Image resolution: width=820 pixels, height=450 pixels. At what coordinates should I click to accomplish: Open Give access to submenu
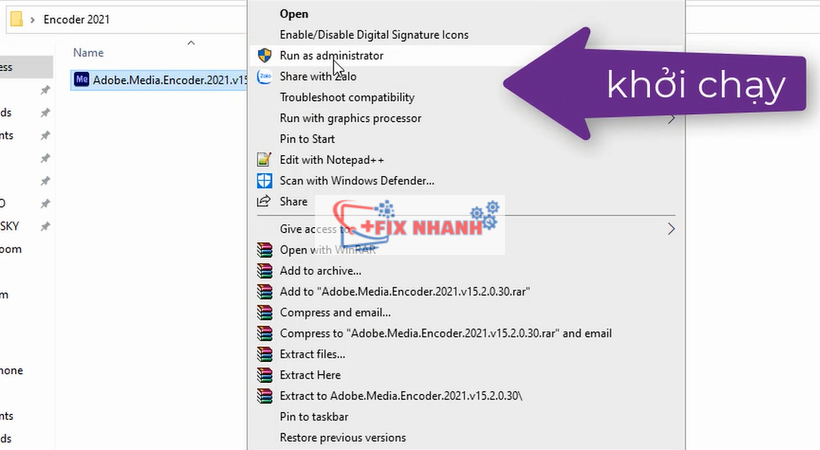[316, 229]
